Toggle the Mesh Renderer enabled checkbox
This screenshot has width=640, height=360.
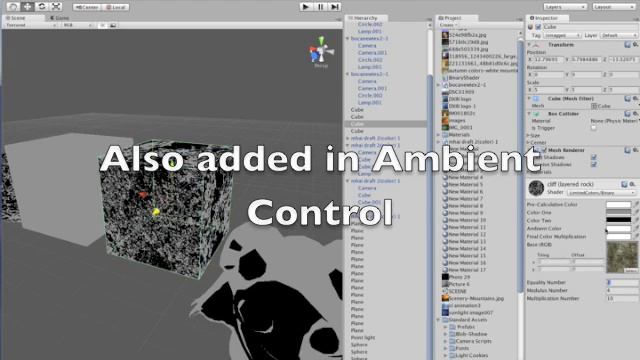(x=544, y=150)
